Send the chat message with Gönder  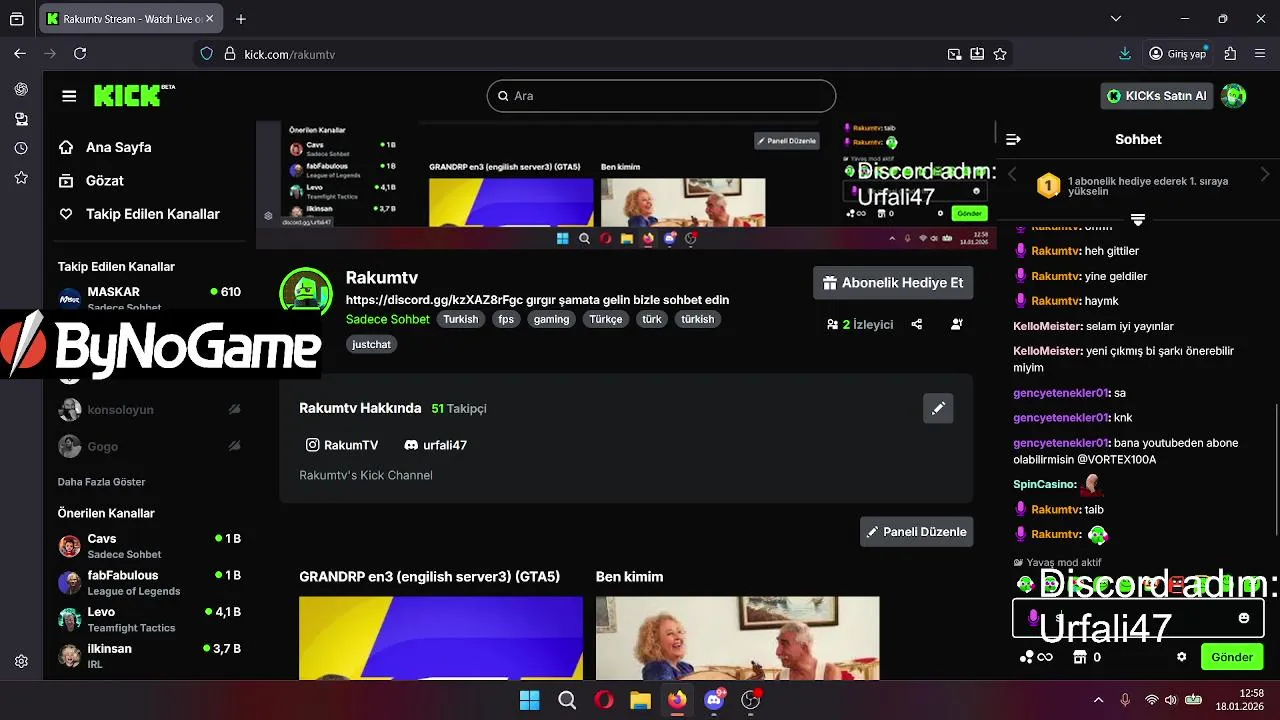click(x=1232, y=657)
